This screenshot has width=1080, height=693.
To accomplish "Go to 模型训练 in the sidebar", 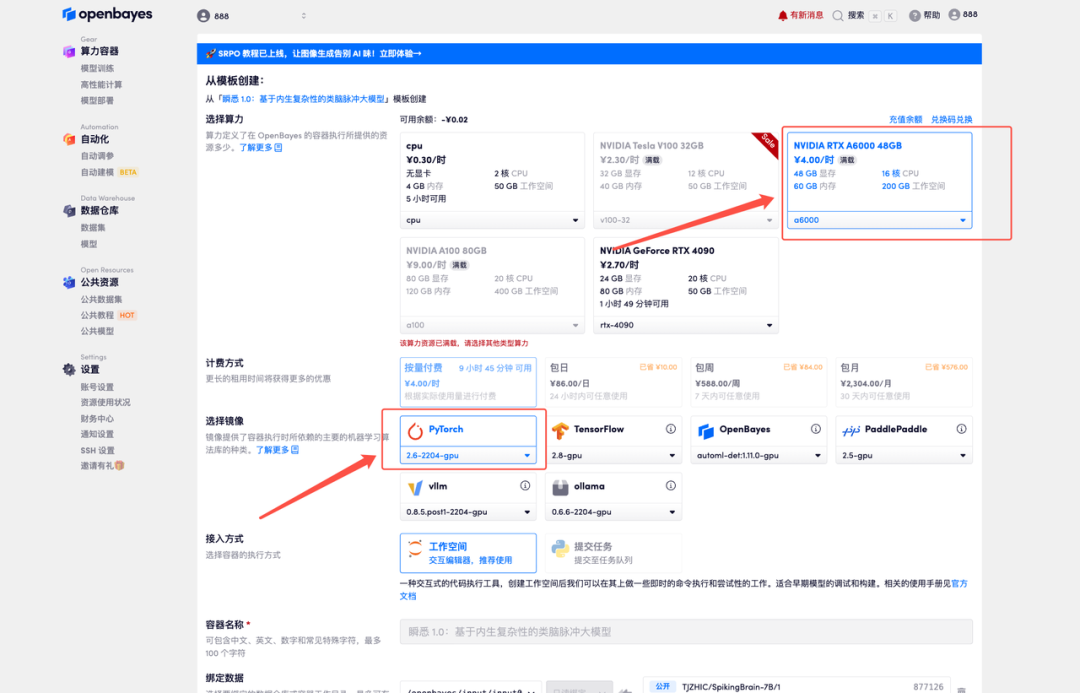I will tap(97, 68).
